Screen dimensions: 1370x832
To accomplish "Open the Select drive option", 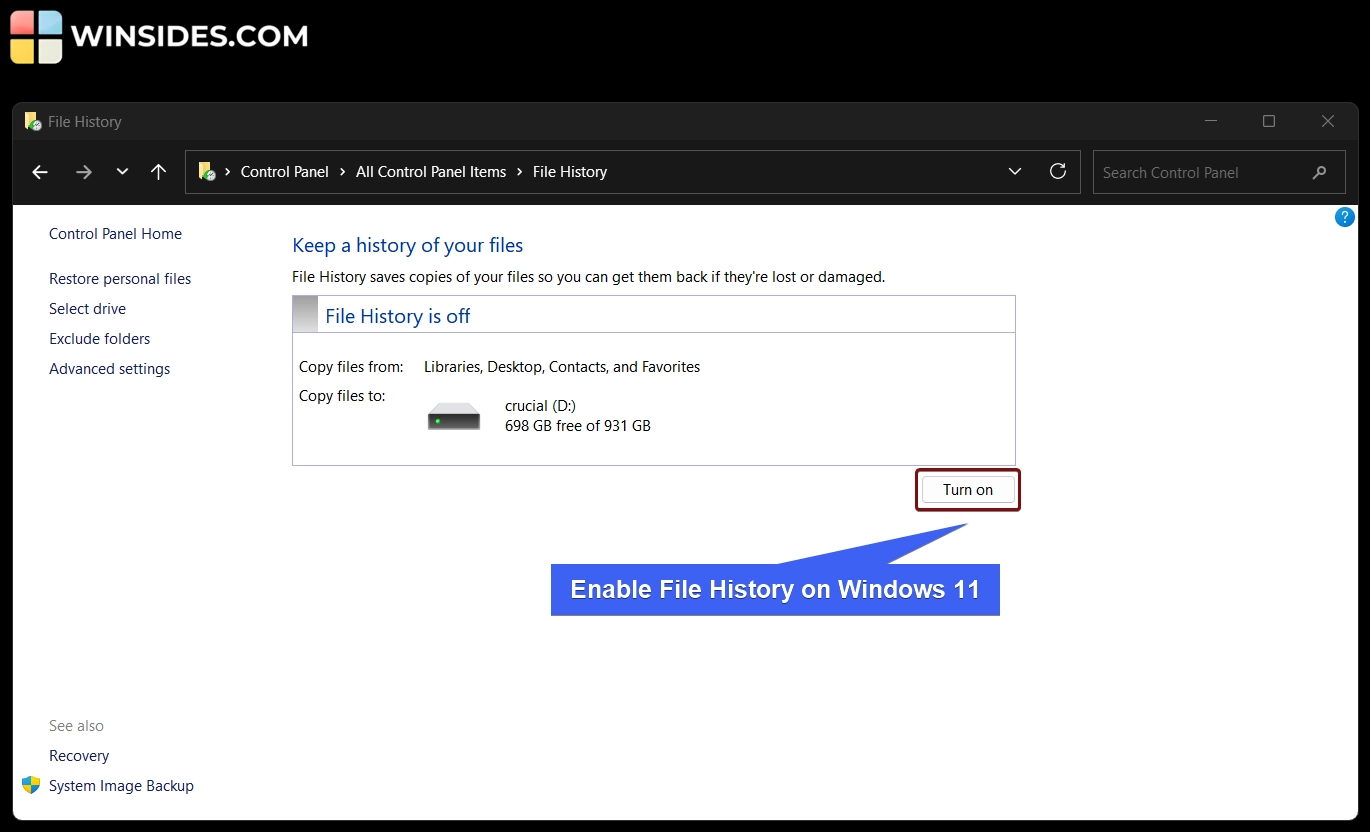I will pos(87,308).
